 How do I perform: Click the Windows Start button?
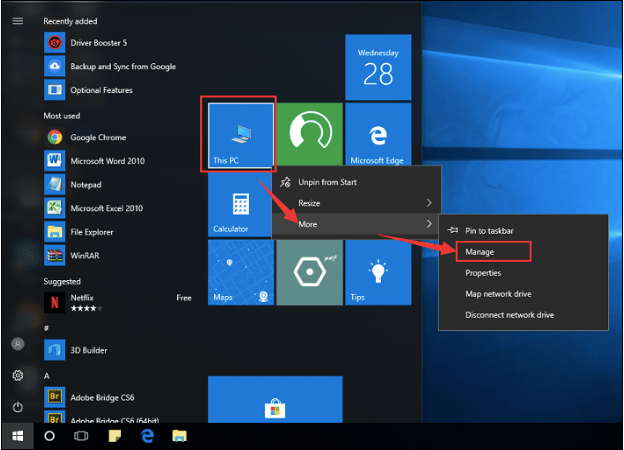pos(18,436)
